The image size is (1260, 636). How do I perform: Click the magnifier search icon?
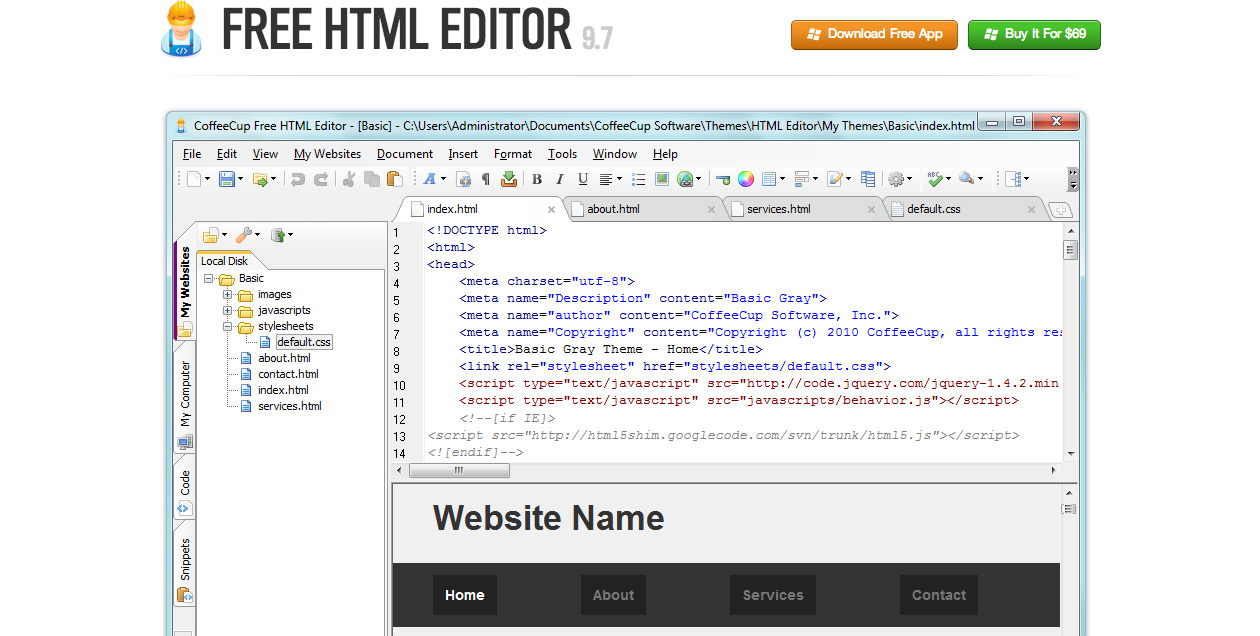click(967, 179)
